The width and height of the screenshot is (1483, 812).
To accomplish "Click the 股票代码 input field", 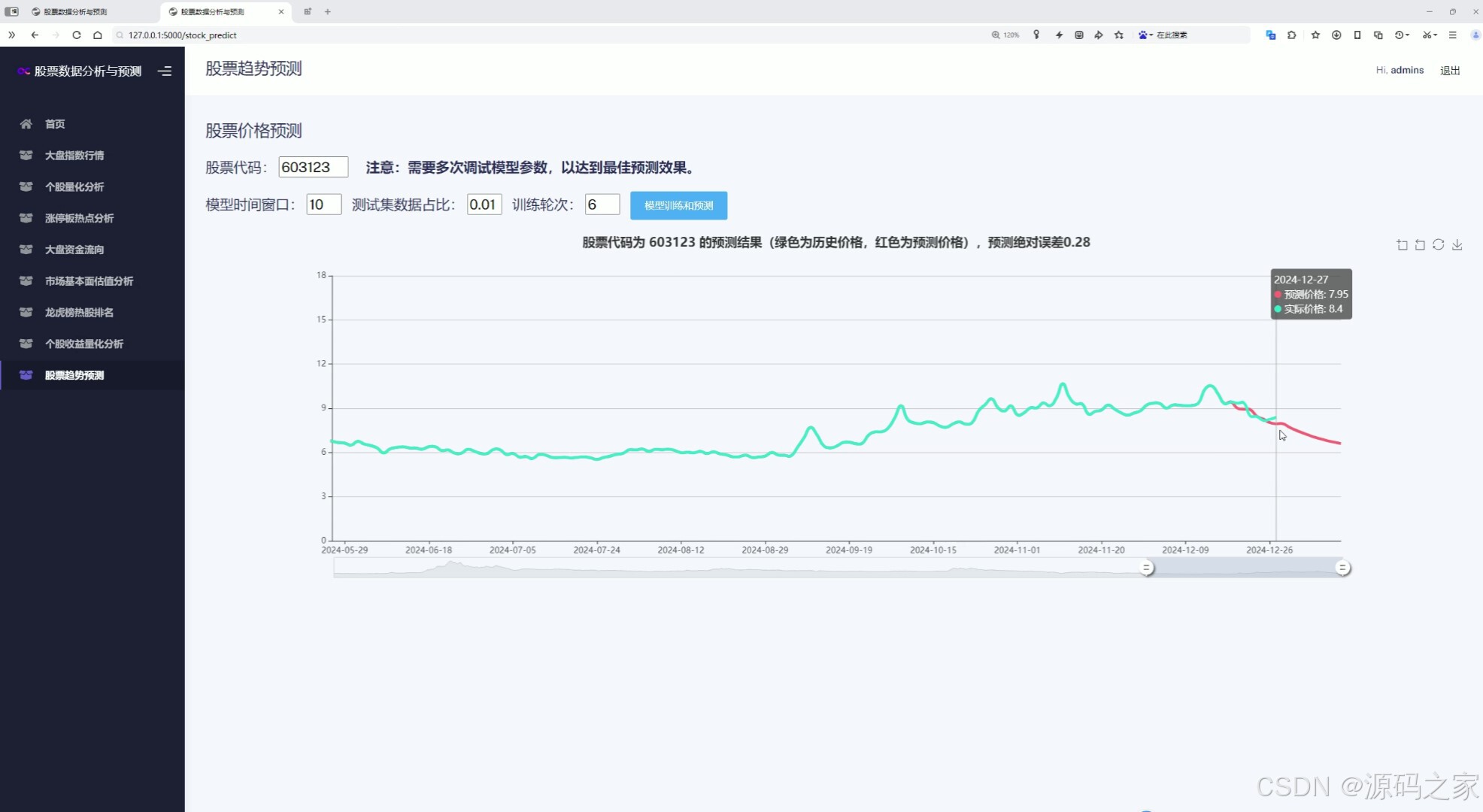I will (313, 167).
